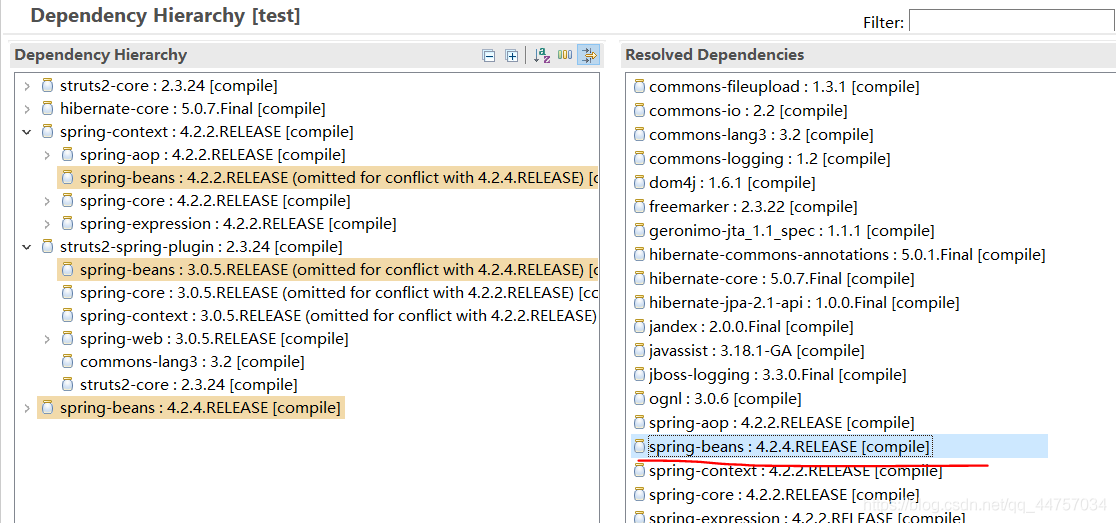
Task: Click jar icon next to ognl : 3.0.6
Action: click(x=639, y=398)
